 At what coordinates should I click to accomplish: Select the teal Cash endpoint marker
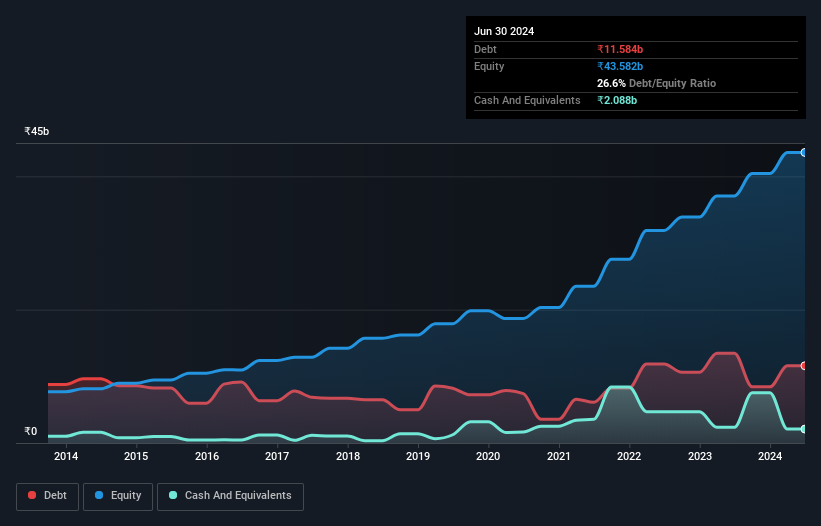coord(804,429)
